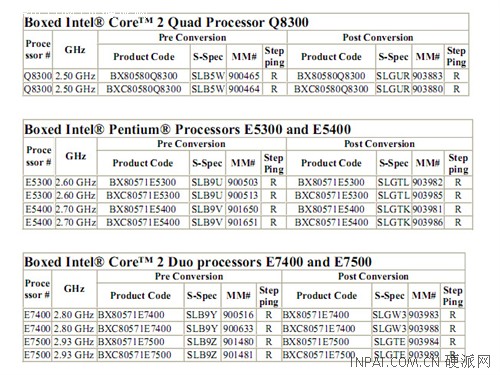This screenshot has height=375, width=500.
Task: Select MM# 903883 in the Q8300 table
Action: click(x=428, y=76)
